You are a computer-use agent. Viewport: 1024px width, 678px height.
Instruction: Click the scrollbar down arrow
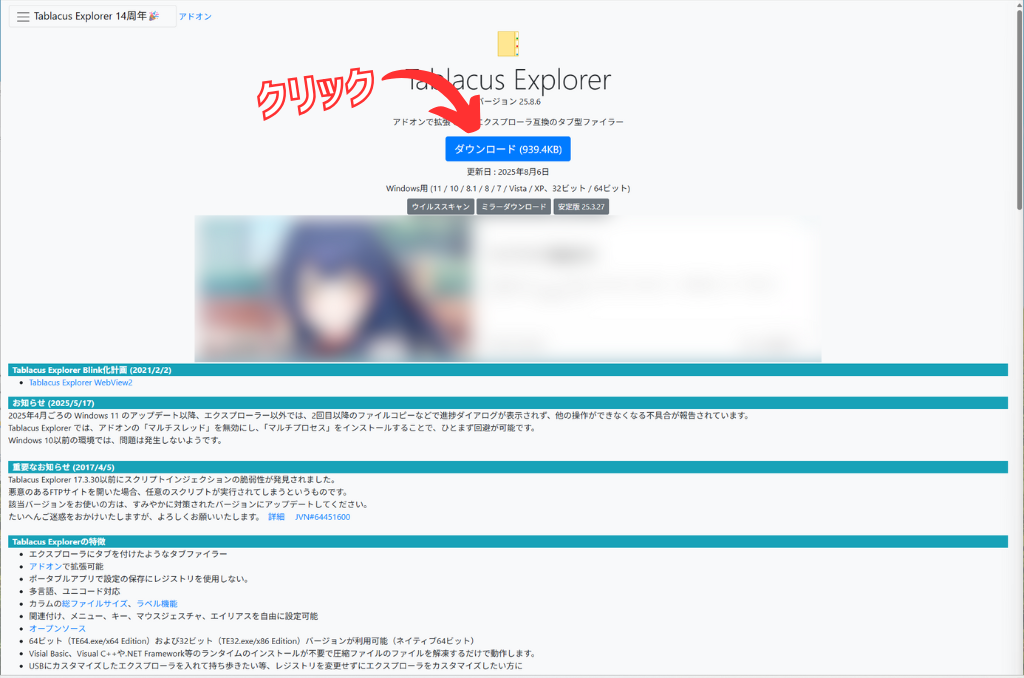pyautogui.click(x=1017, y=671)
